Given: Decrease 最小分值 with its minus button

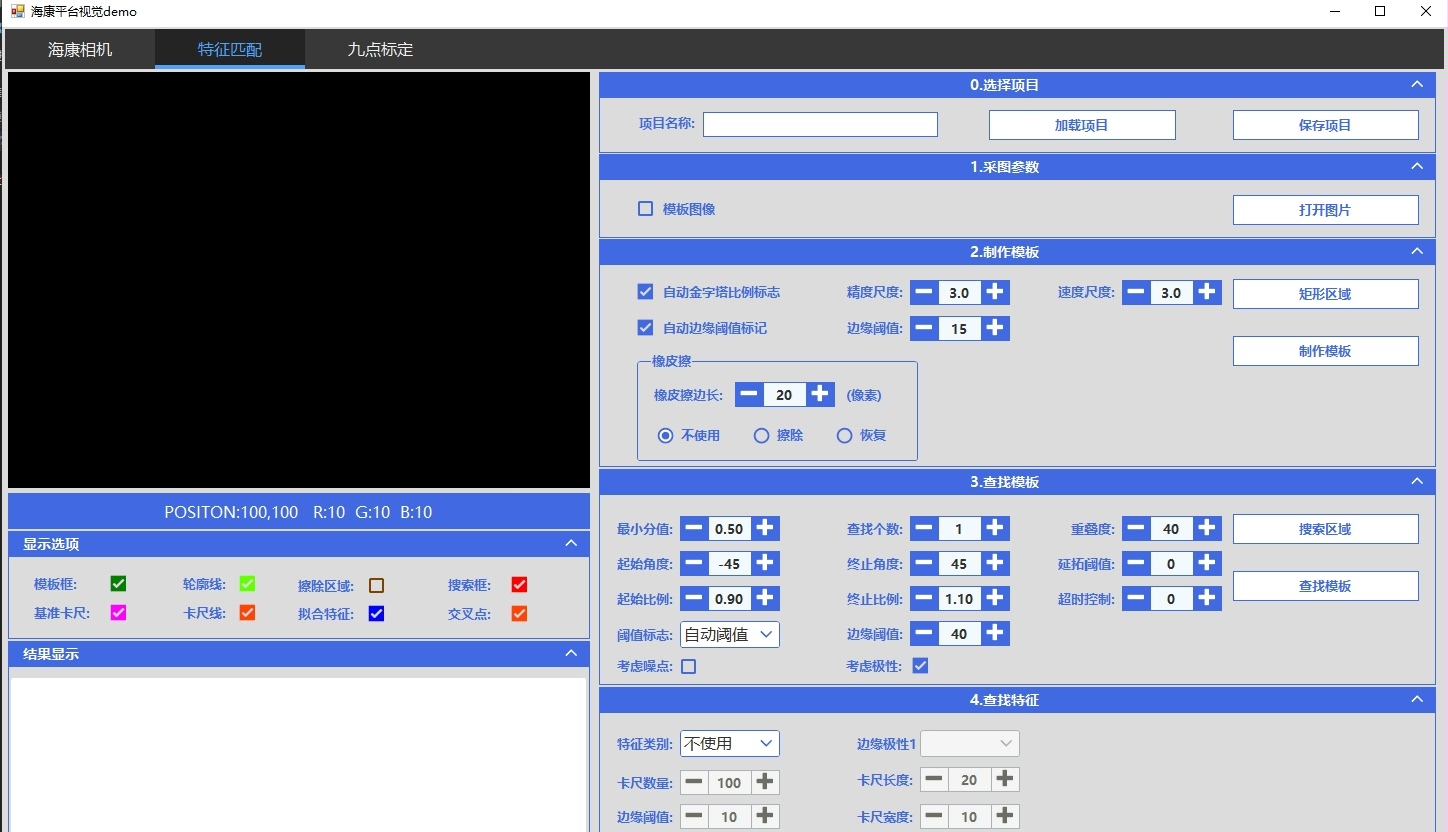Looking at the screenshot, I should pyautogui.click(x=694, y=528).
